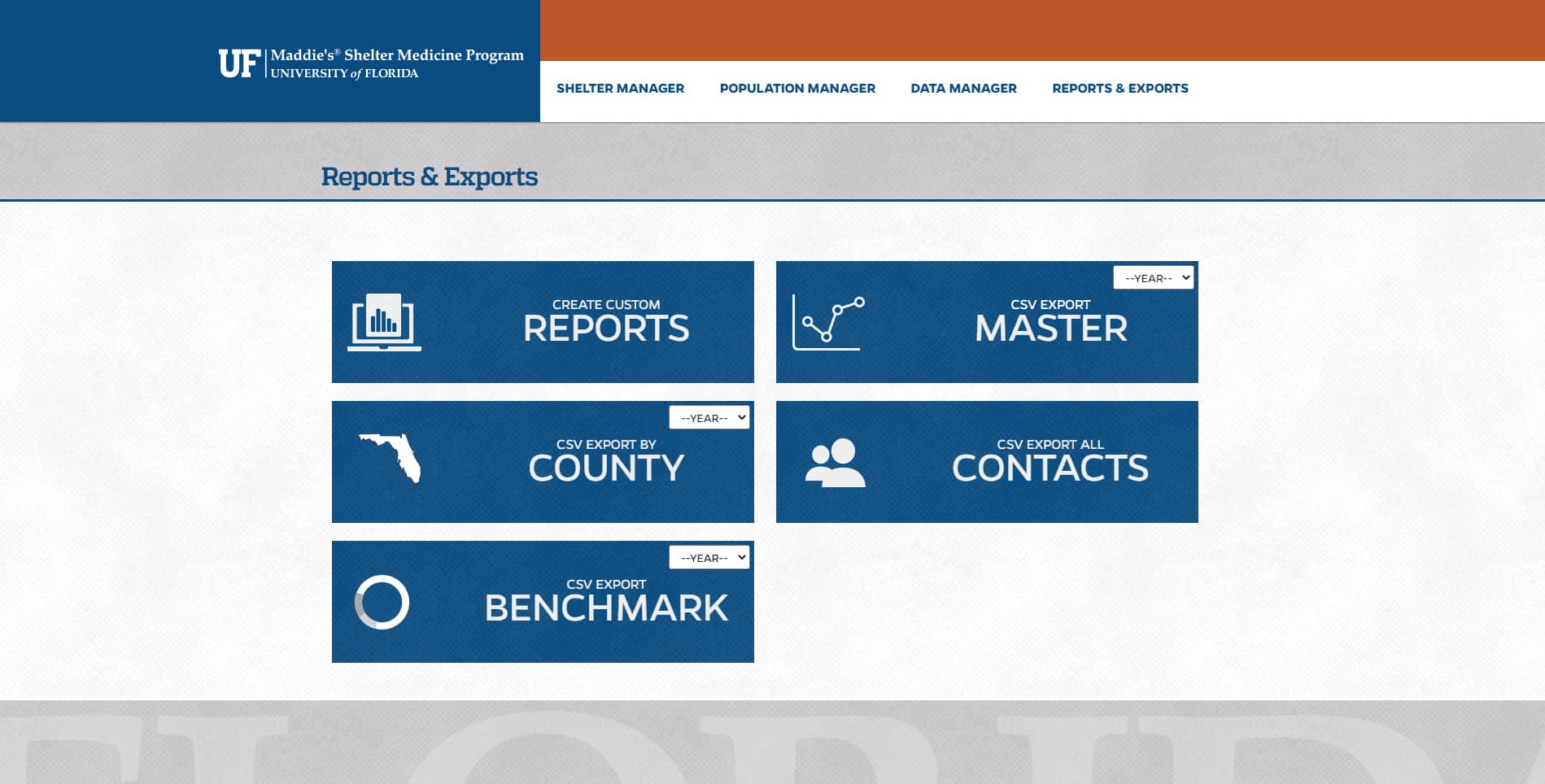Open the Data Manager menu
This screenshot has height=784, width=1545.
click(x=963, y=88)
